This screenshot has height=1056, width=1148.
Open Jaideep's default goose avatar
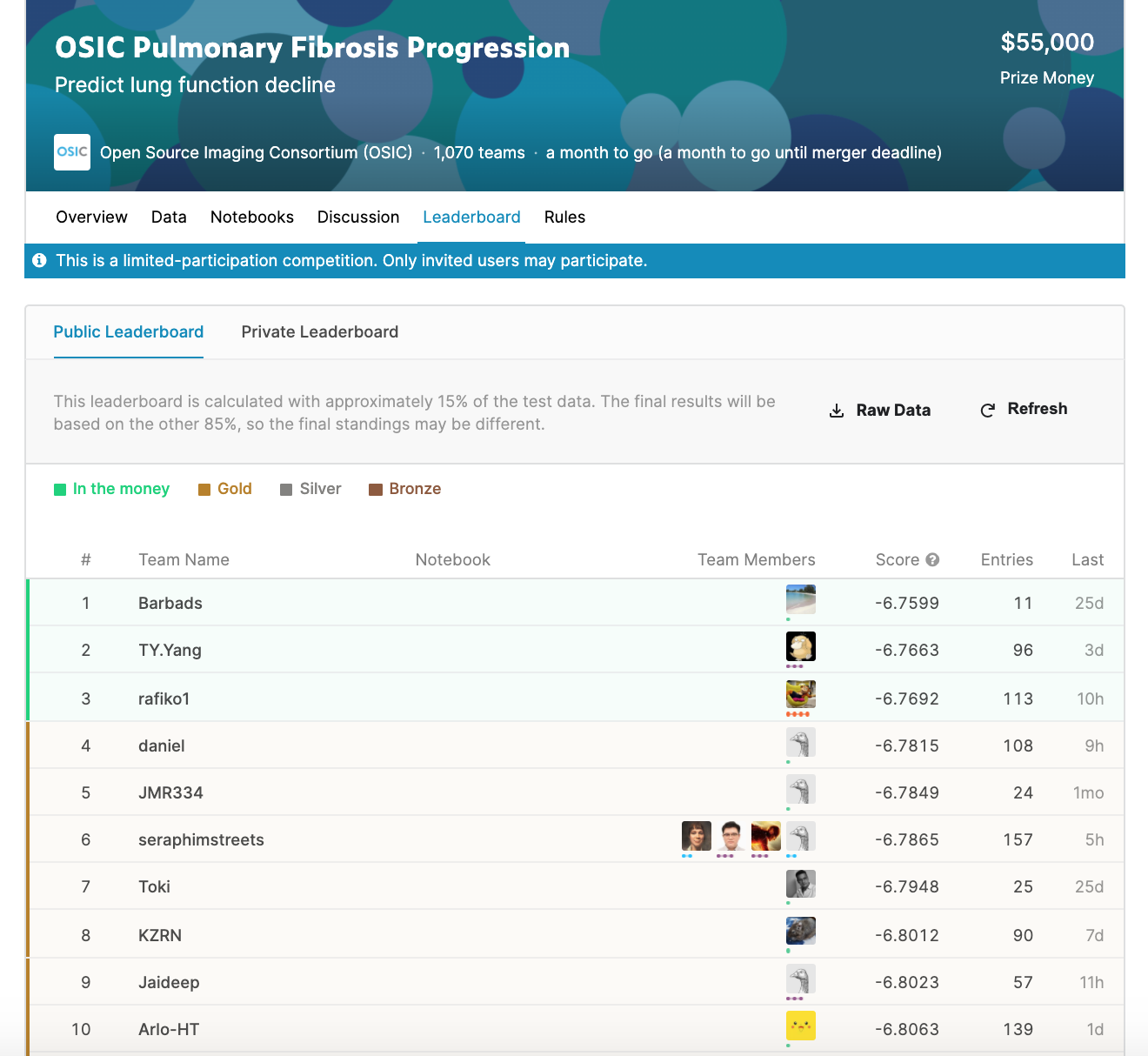[x=801, y=979]
